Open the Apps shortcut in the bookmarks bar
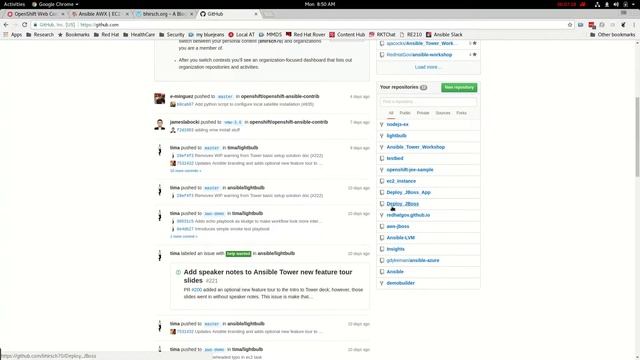640x360 pixels. click(x=13, y=35)
